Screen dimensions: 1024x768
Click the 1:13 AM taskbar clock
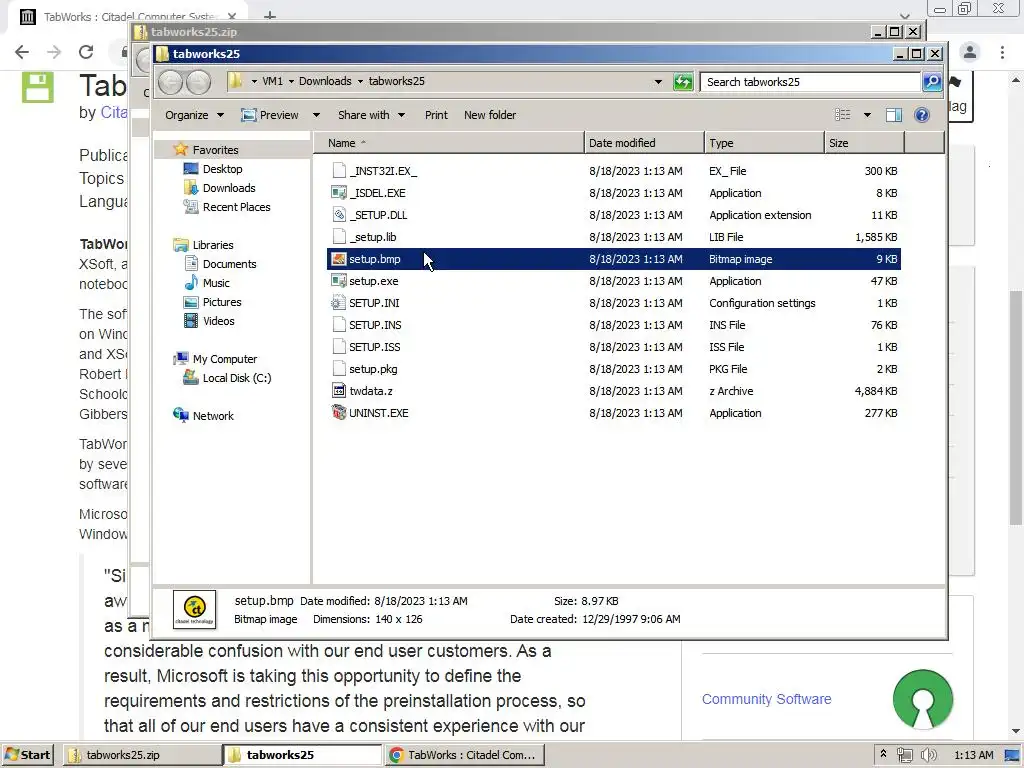coord(973,755)
